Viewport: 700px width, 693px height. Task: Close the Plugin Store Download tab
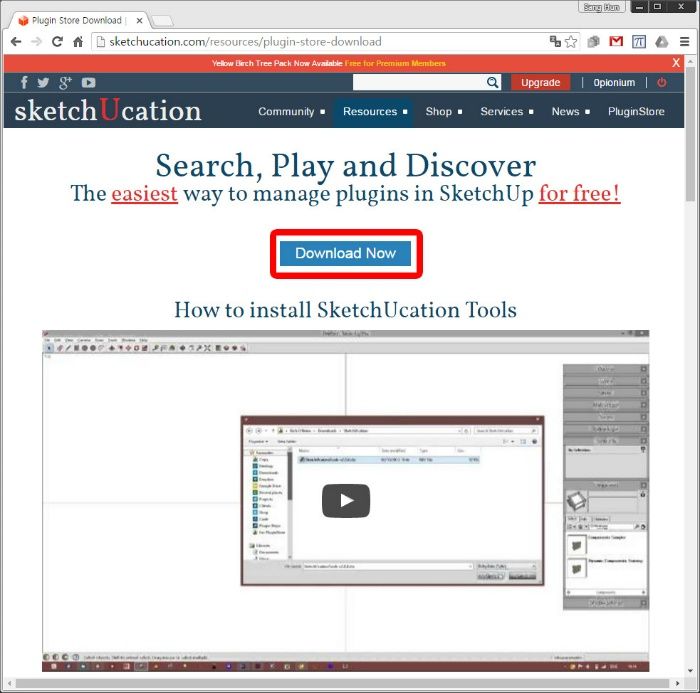pyautogui.click(x=139, y=21)
